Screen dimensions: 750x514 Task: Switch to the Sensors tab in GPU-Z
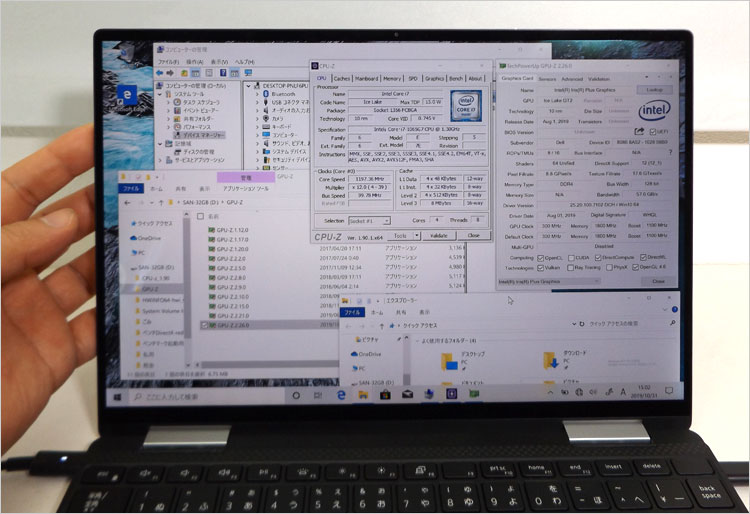pos(547,78)
